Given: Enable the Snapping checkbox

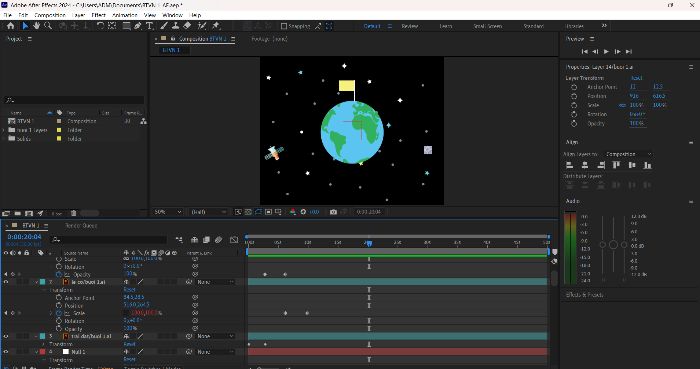Looking at the screenshot, I should coord(284,26).
